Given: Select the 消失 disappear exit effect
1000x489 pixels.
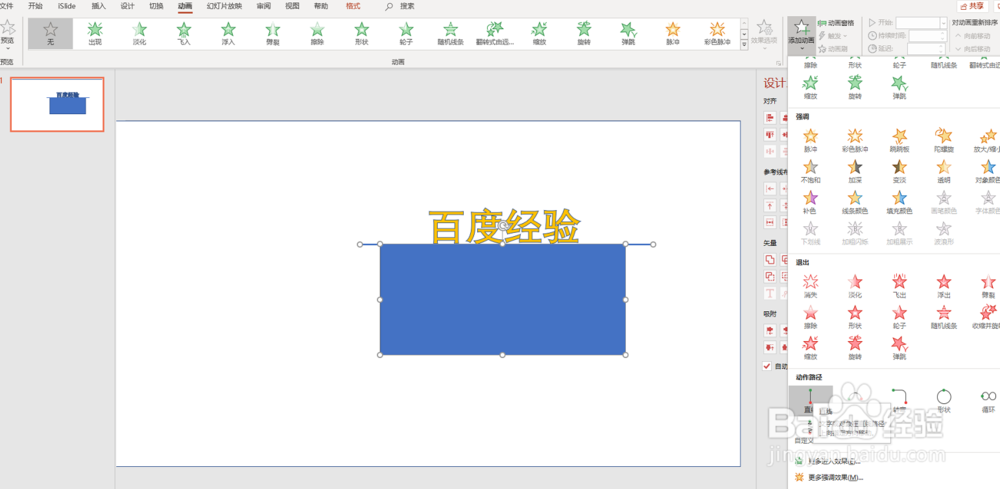Looking at the screenshot, I should pyautogui.click(x=810, y=286).
